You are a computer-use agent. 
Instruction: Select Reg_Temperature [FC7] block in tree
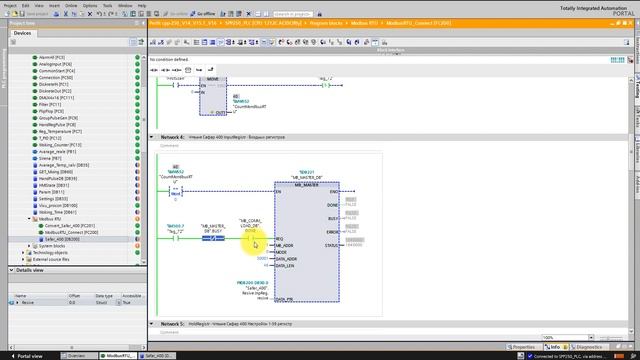point(60,131)
